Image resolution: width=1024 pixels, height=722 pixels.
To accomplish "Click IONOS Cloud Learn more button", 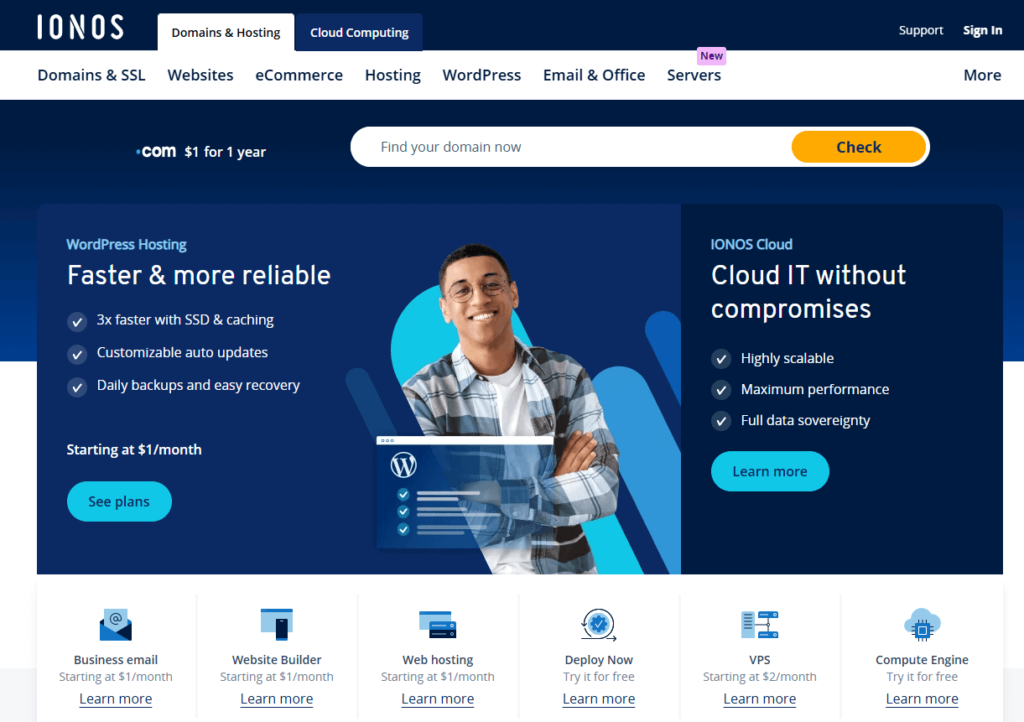I will click(x=769, y=471).
